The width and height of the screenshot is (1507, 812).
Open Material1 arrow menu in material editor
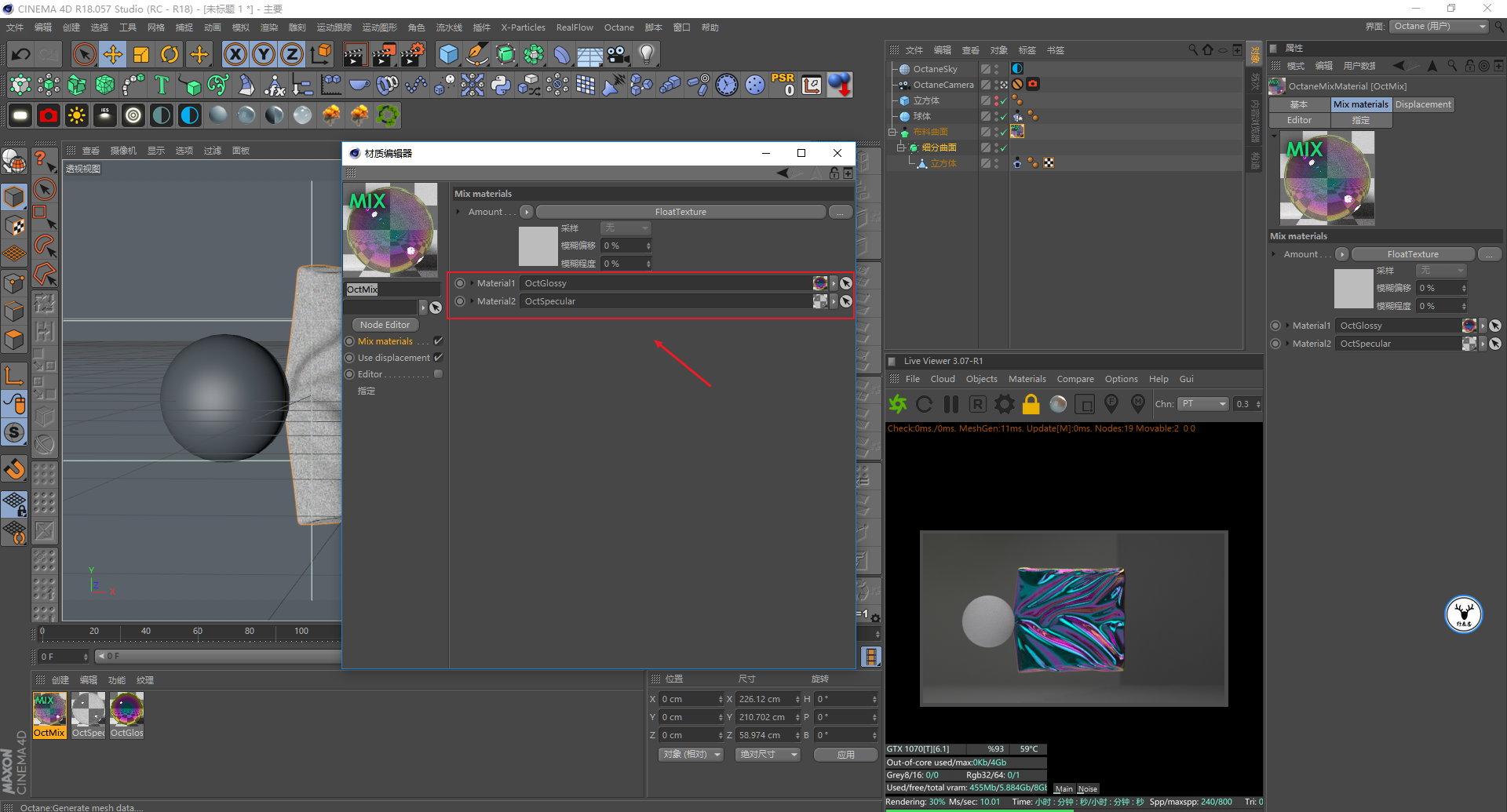coord(834,283)
